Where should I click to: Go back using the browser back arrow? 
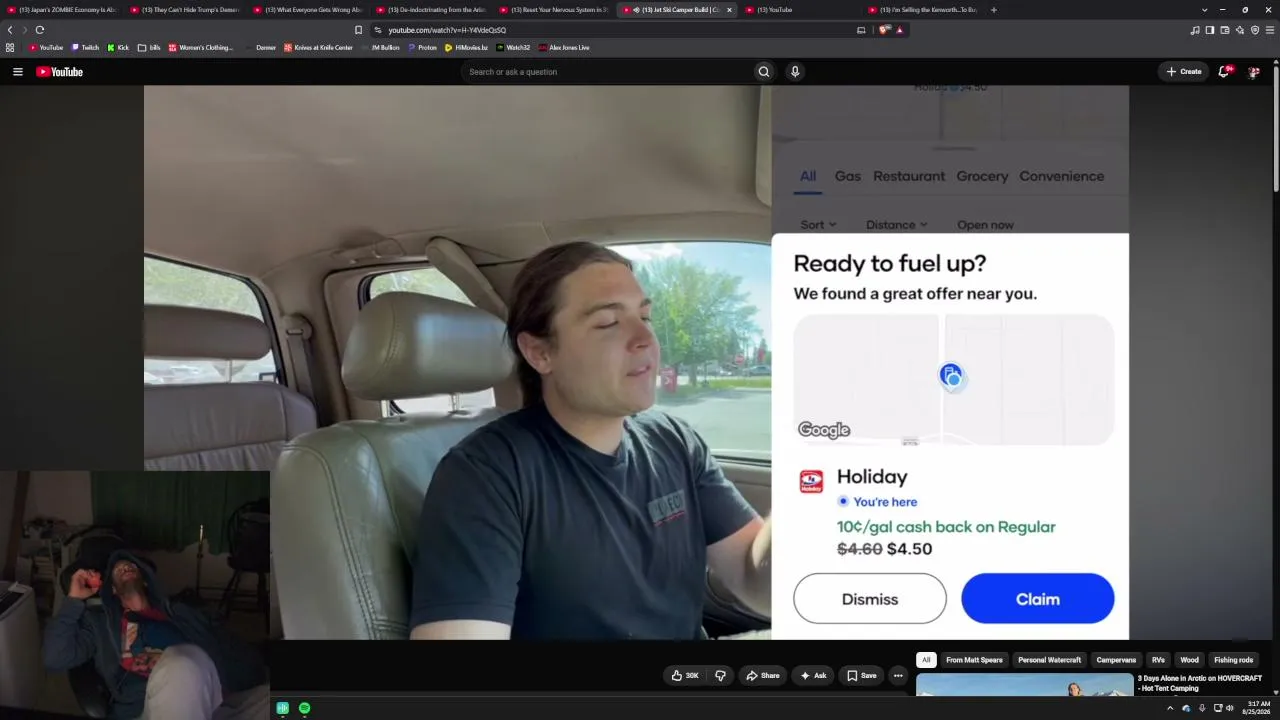(x=10, y=30)
